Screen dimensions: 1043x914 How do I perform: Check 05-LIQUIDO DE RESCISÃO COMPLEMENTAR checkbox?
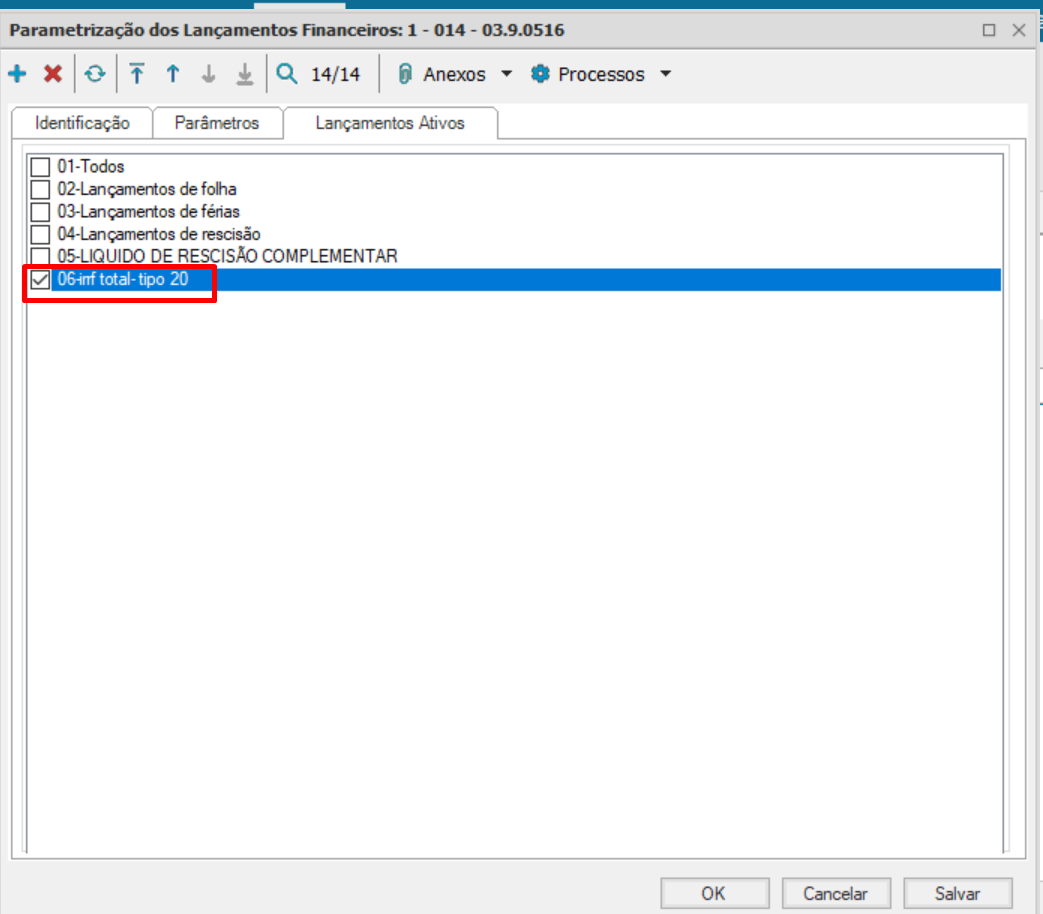(x=40, y=256)
